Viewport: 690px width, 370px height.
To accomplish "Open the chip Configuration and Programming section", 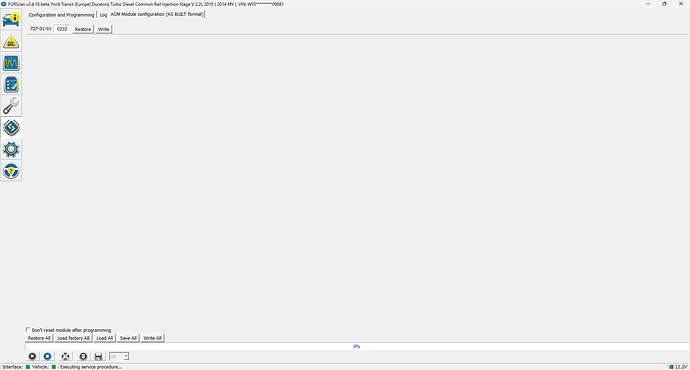I will (11, 128).
